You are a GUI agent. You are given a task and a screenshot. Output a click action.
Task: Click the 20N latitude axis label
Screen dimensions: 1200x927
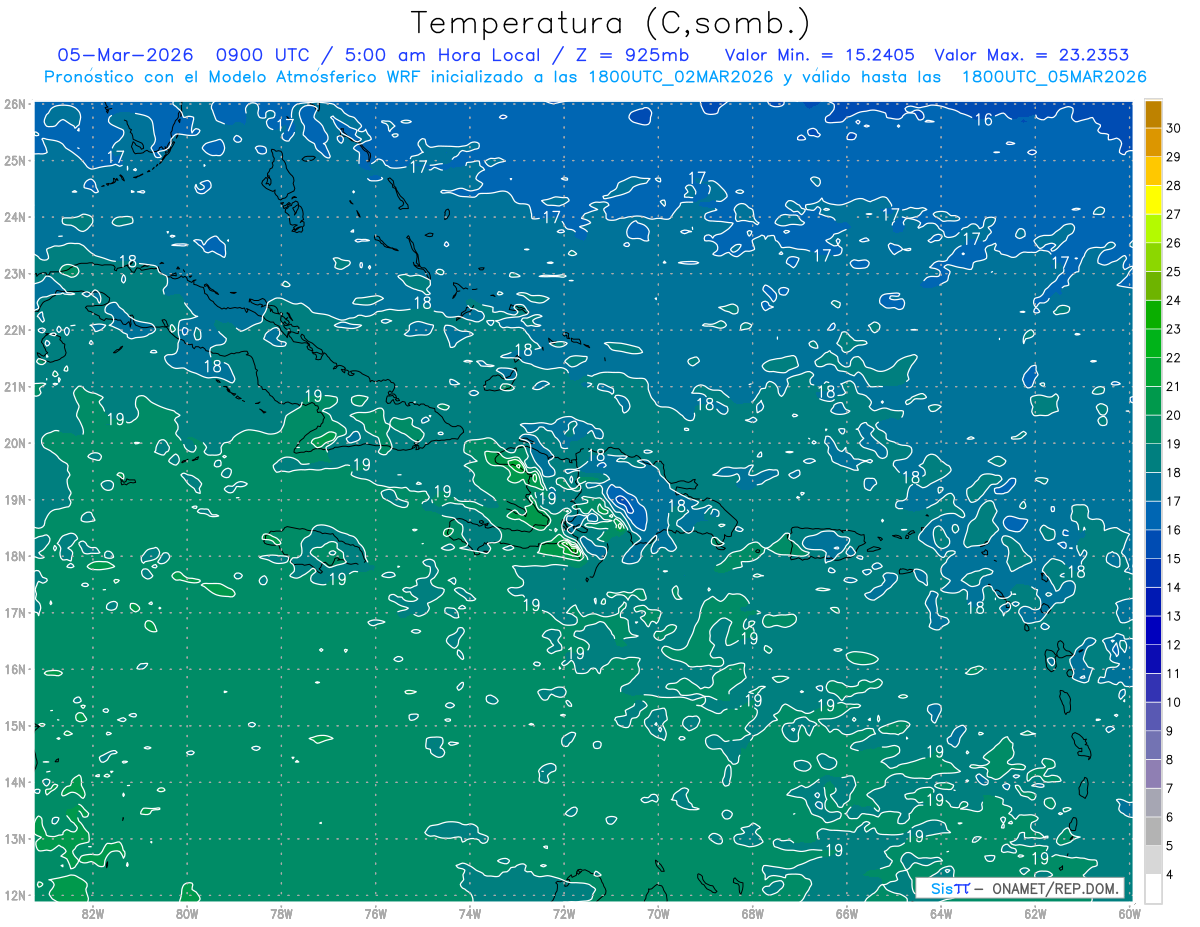point(14,443)
